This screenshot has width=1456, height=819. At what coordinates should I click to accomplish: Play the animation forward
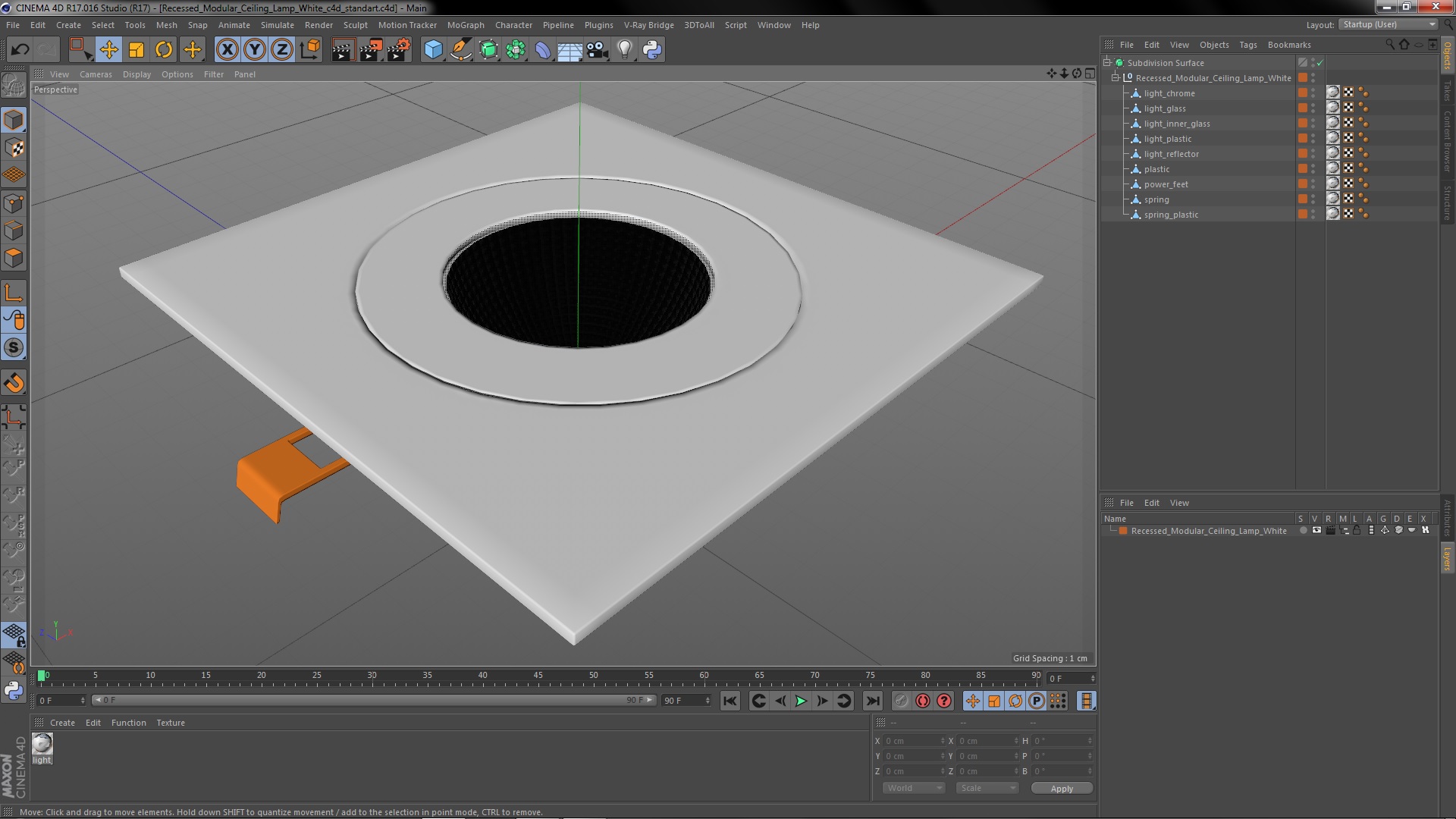click(801, 701)
